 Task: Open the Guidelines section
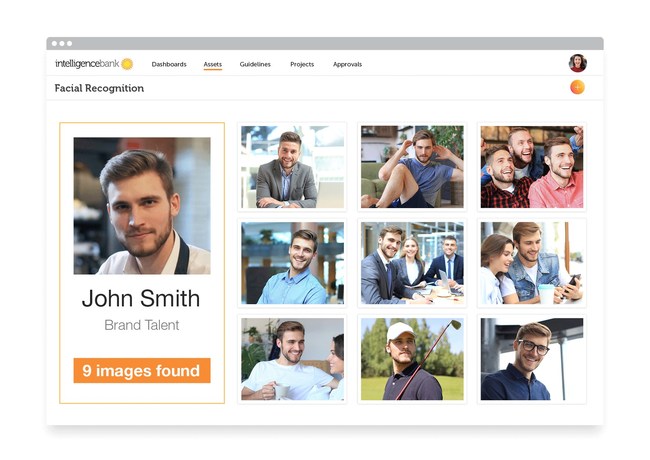255,64
